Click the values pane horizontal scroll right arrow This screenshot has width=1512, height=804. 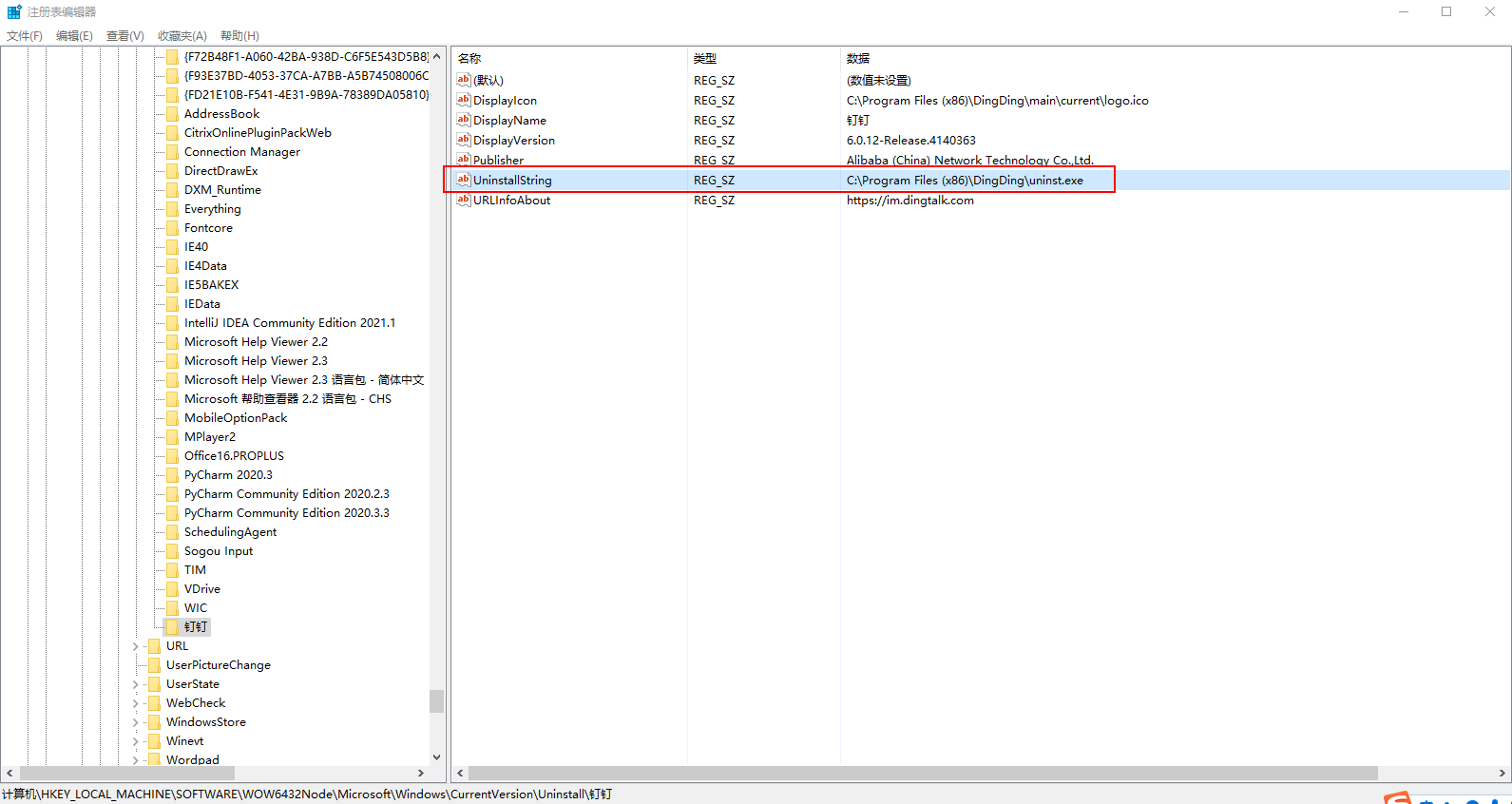1502,774
